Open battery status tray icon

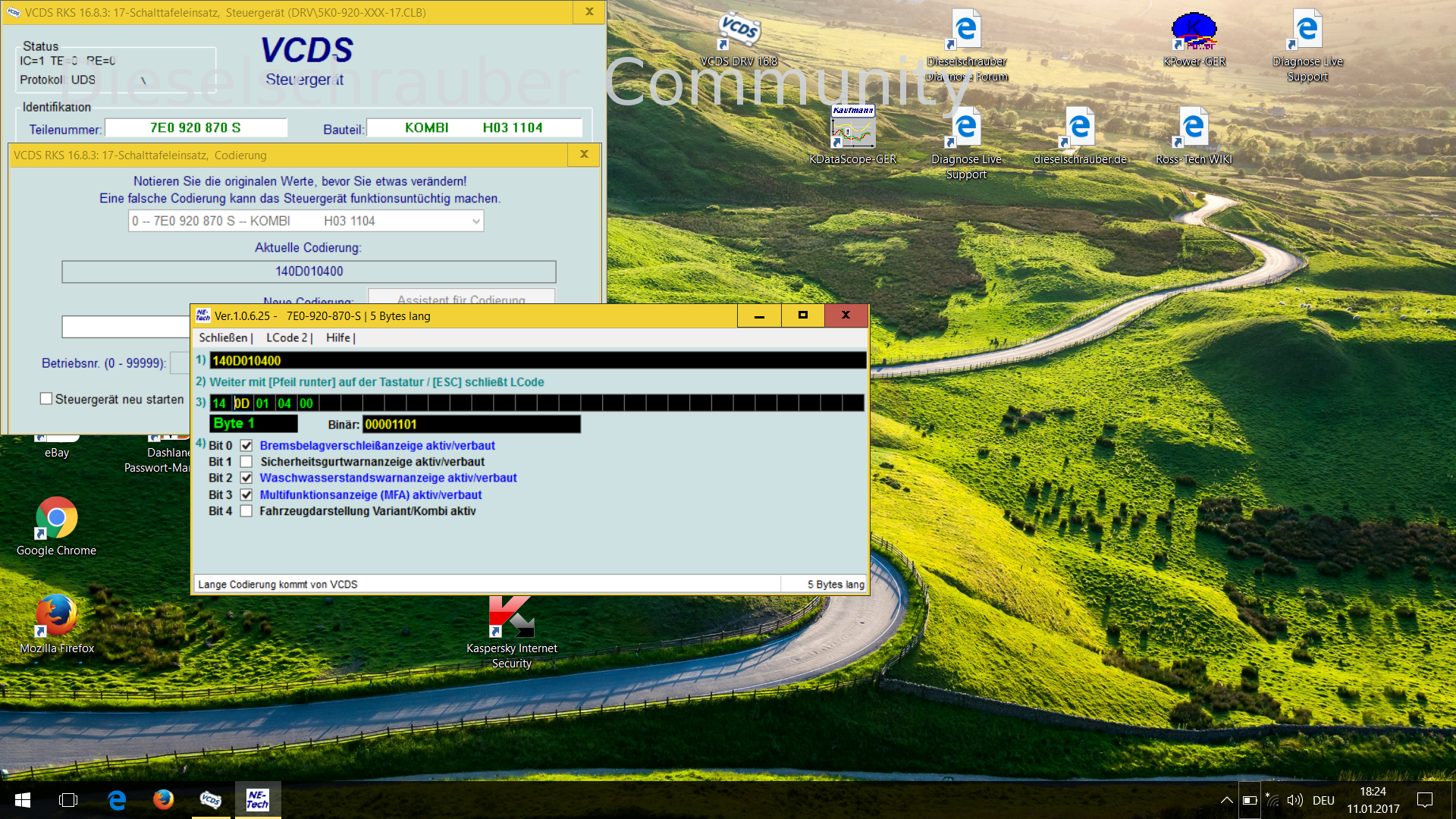pos(1250,800)
